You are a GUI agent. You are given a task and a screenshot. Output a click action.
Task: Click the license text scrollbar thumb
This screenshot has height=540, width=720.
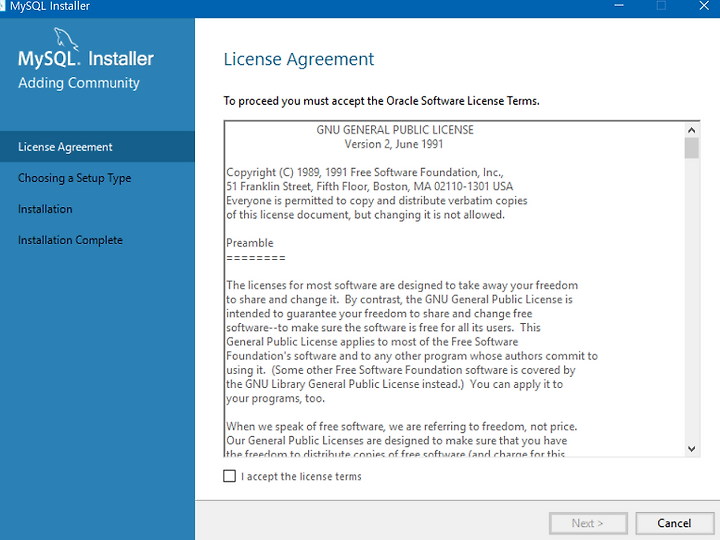tap(692, 148)
